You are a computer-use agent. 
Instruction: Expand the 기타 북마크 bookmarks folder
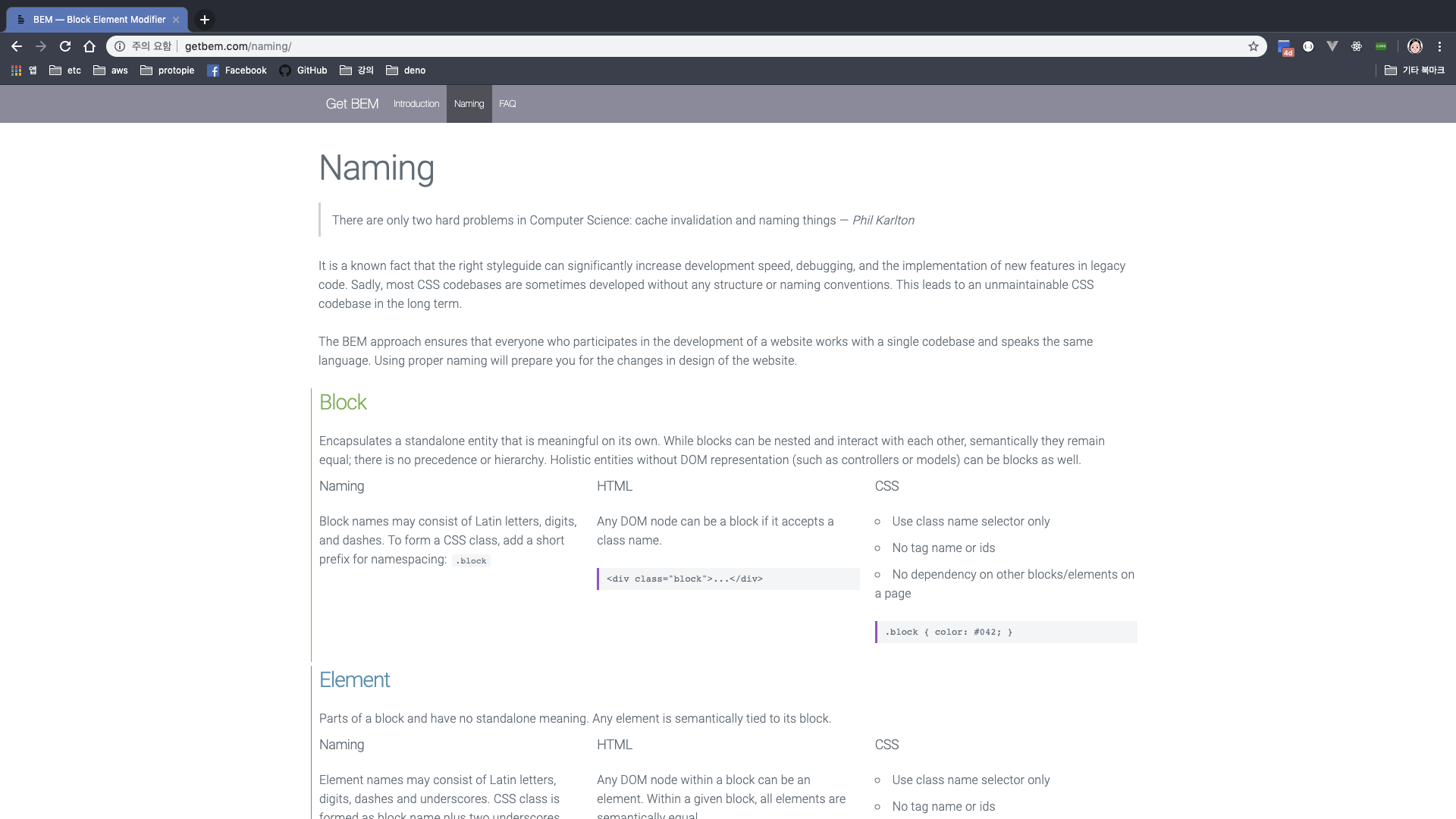(1414, 71)
